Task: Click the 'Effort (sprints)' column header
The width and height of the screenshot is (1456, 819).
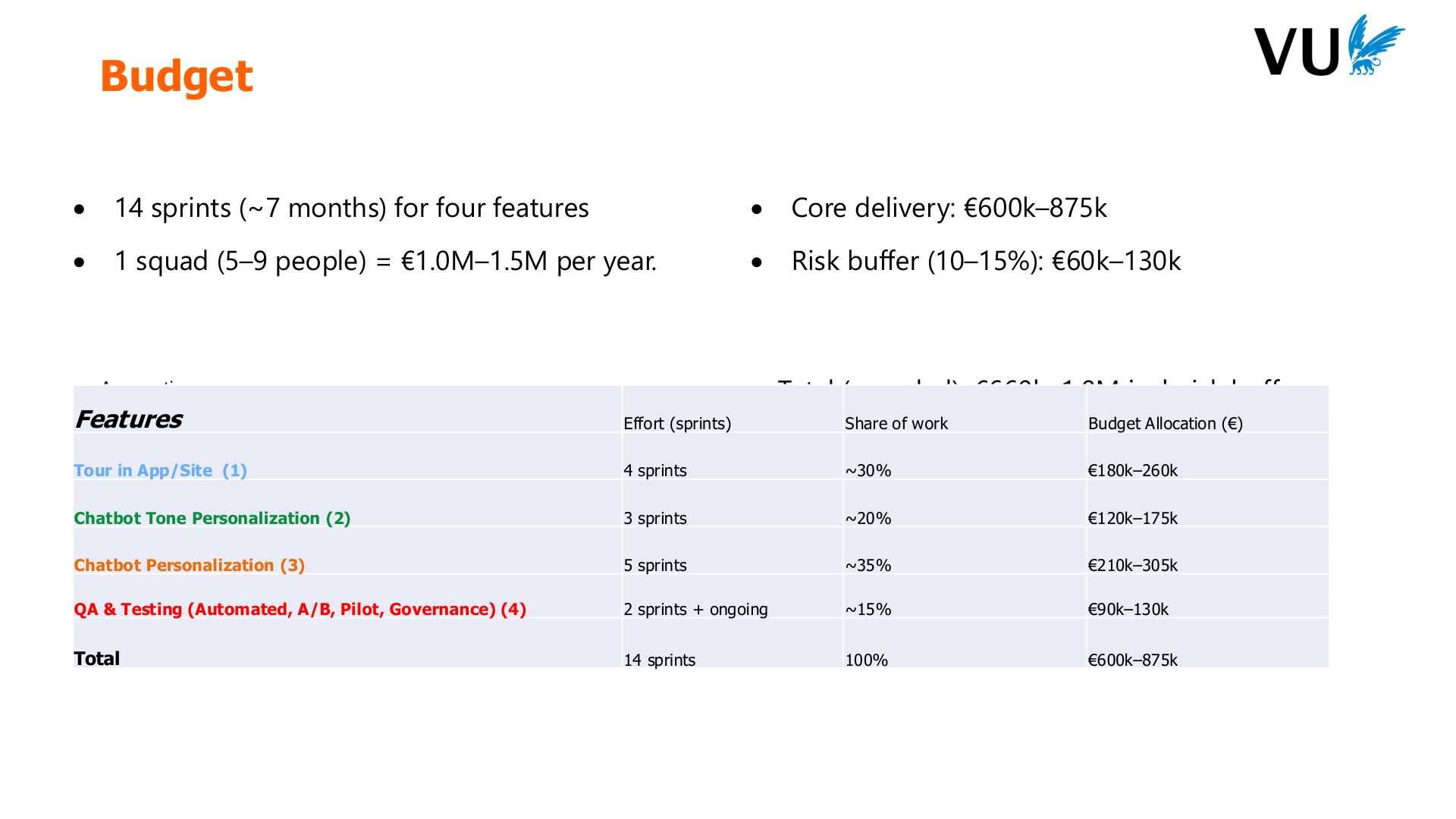Action: coord(677,423)
